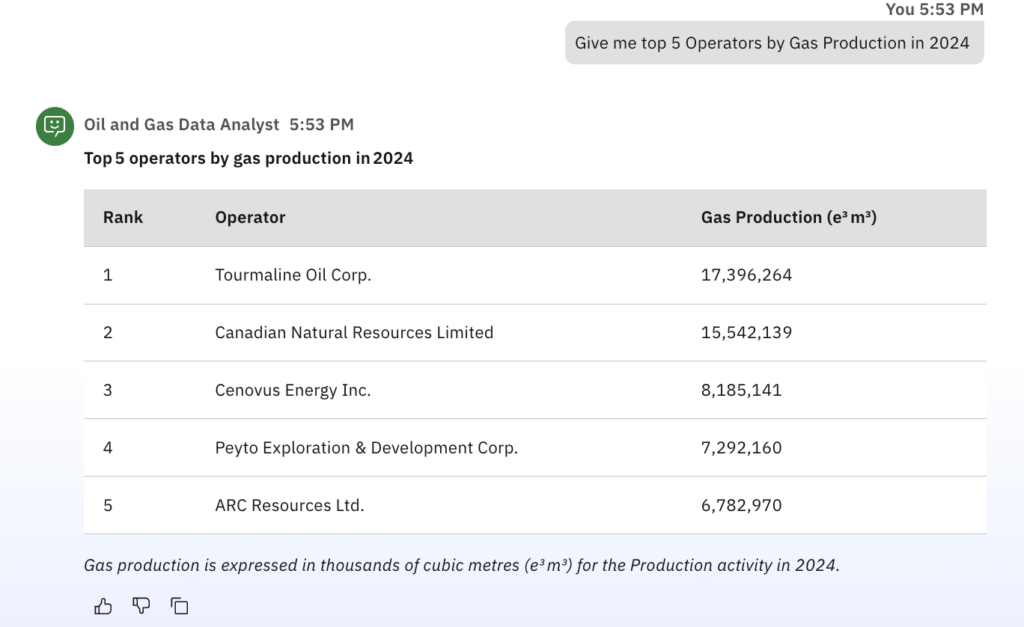Click the Cenovus Energy Inc. operator cell

click(293, 390)
